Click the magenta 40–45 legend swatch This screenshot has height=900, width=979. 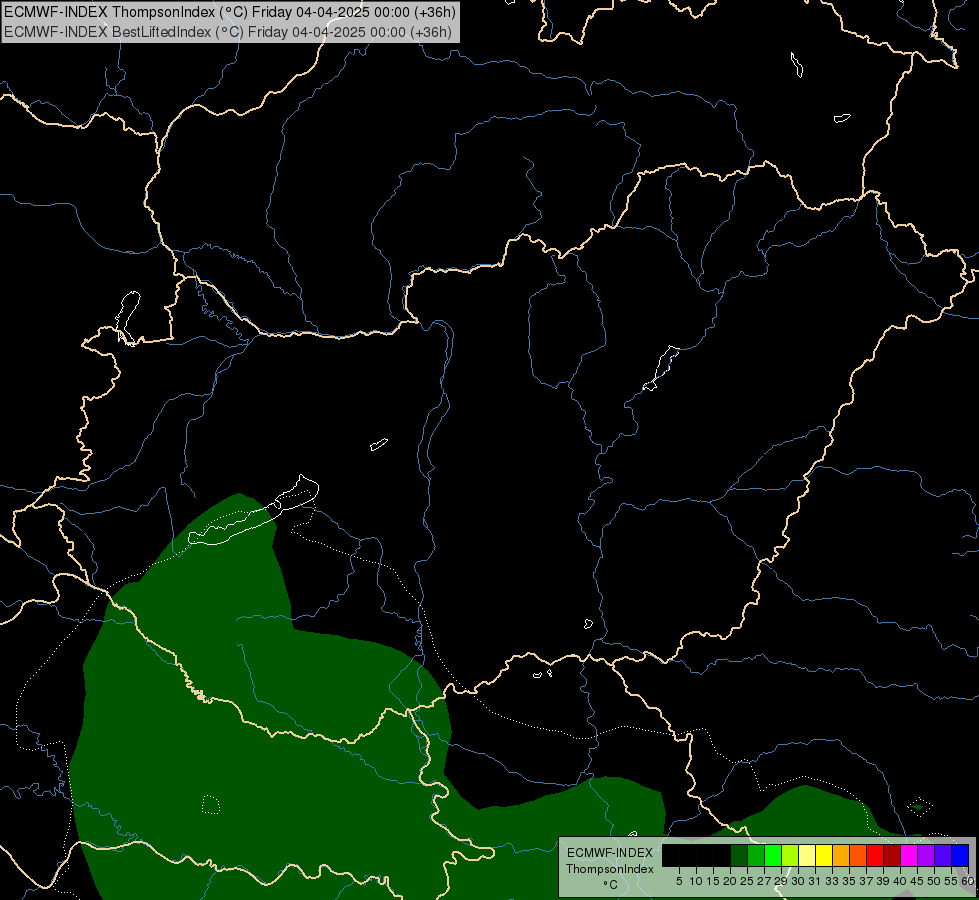(x=909, y=855)
